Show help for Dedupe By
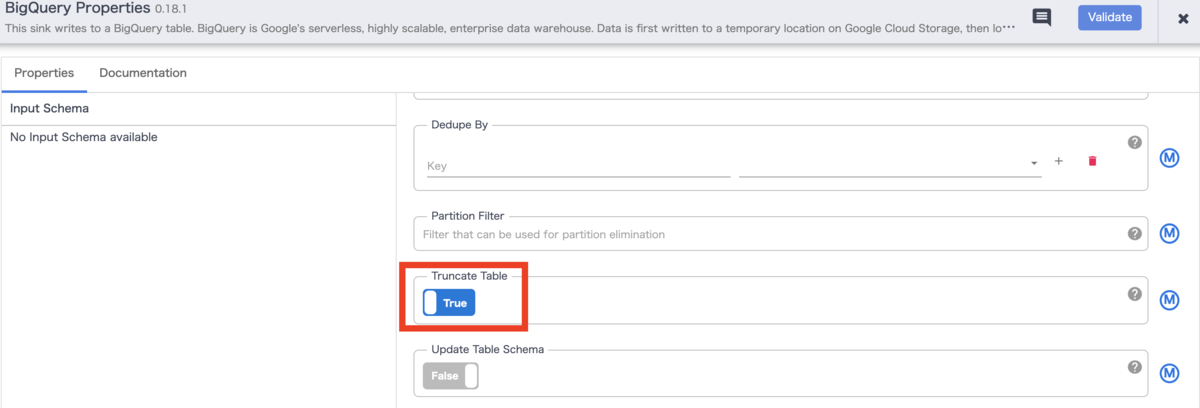Image resolution: width=1200 pixels, height=408 pixels. [x=1134, y=142]
